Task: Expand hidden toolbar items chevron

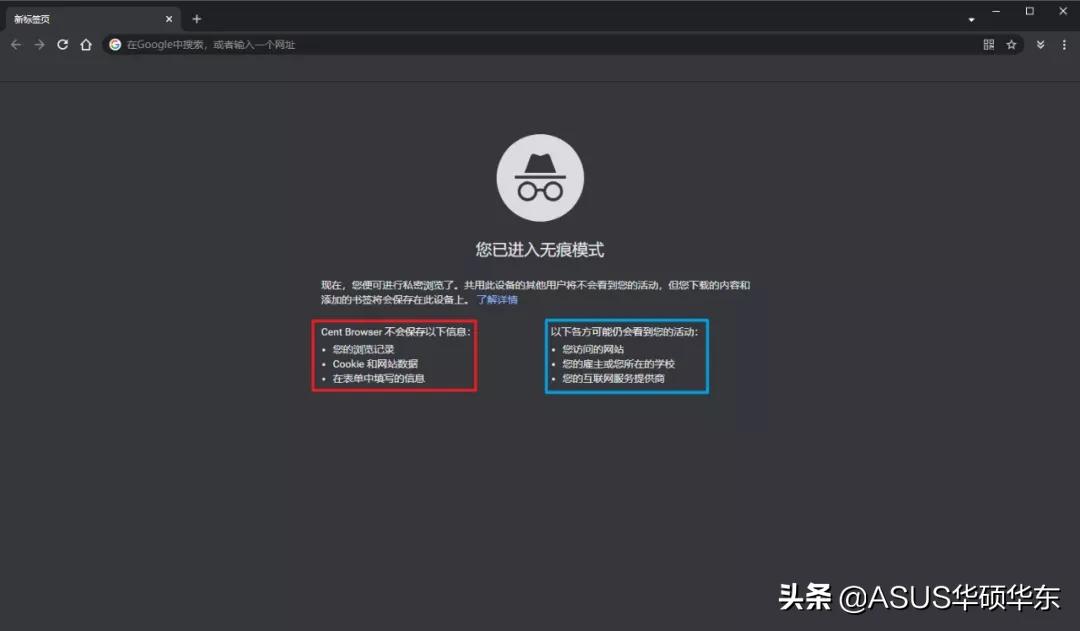Action: 1041,45
